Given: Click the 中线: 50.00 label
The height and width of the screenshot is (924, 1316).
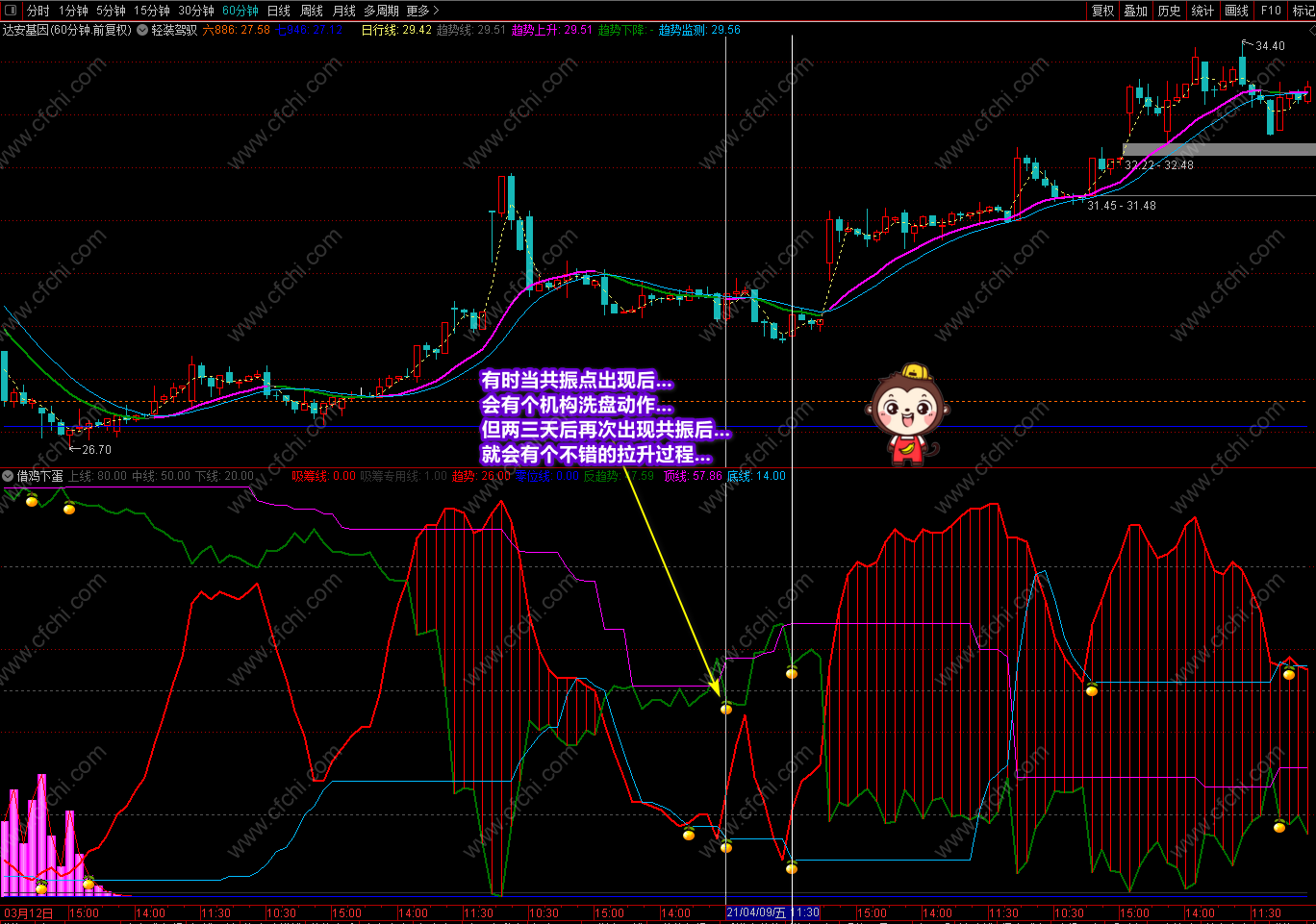Looking at the screenshot, I should (x=161, y=476).
